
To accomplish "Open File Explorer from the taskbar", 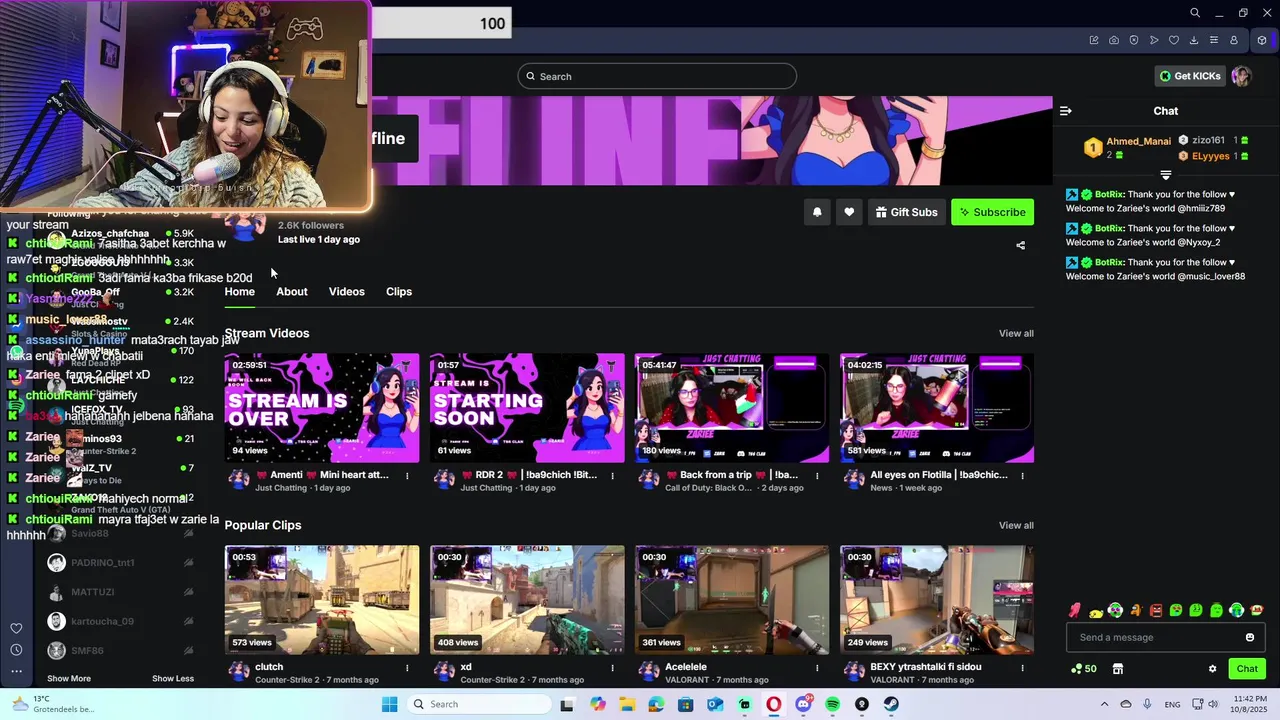I will tap(627, 704).
